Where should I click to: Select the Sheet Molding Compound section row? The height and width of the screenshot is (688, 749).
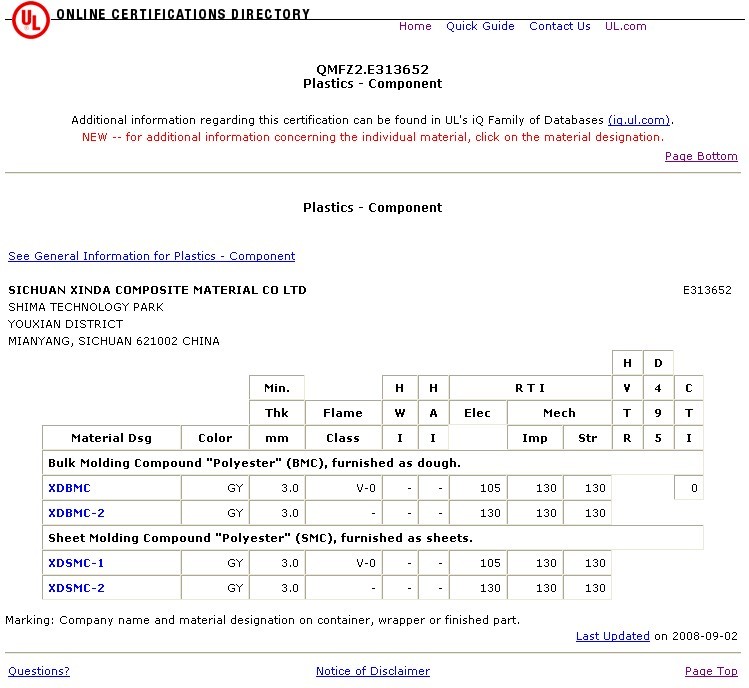tap(373, 538)
